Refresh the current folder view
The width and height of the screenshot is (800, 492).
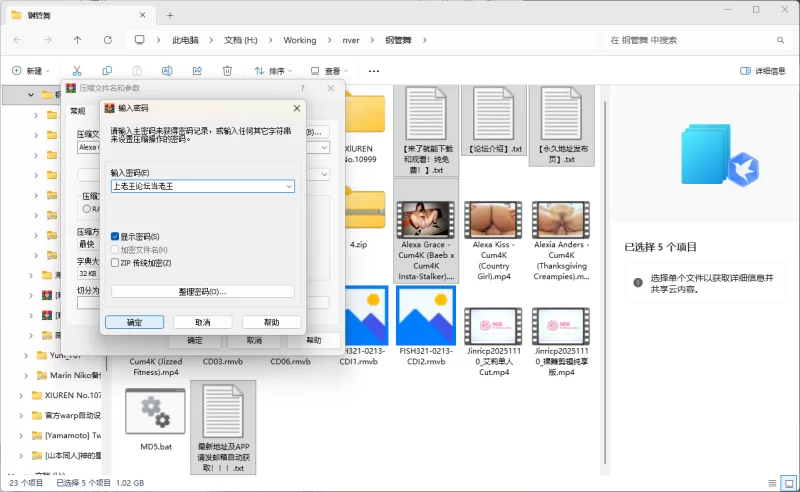(x=107, y=40)
